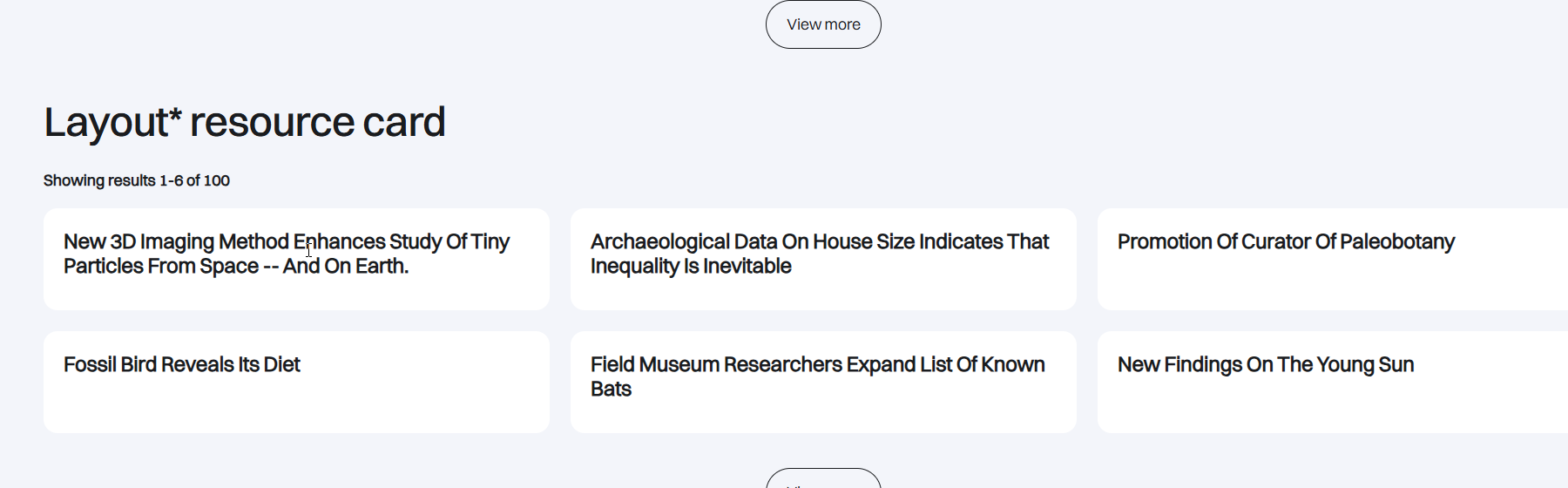Open the New 3D Imaging Method article title
Viewport: 1568px width, 488px height.
coord(286,241)
